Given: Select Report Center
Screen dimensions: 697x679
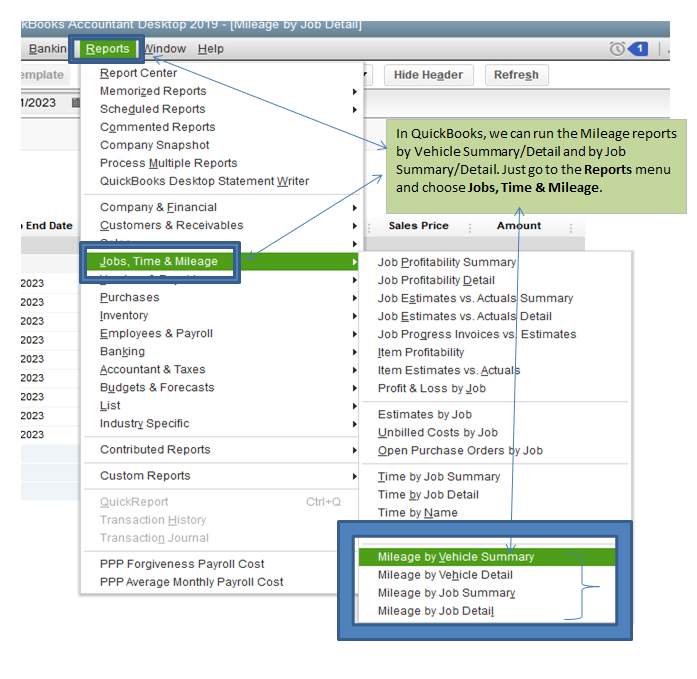Looking at the screenshot, I should point(221,73).
